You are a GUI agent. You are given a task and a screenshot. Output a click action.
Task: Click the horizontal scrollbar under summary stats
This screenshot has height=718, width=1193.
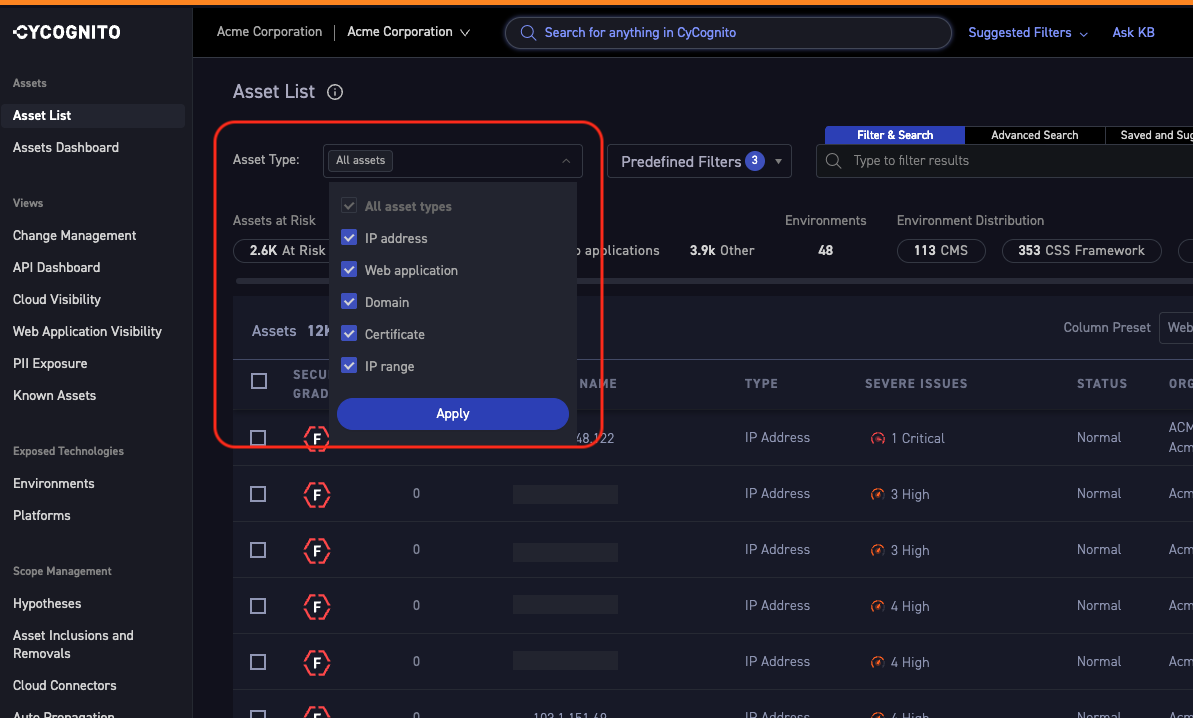click(x=714, y=281)
